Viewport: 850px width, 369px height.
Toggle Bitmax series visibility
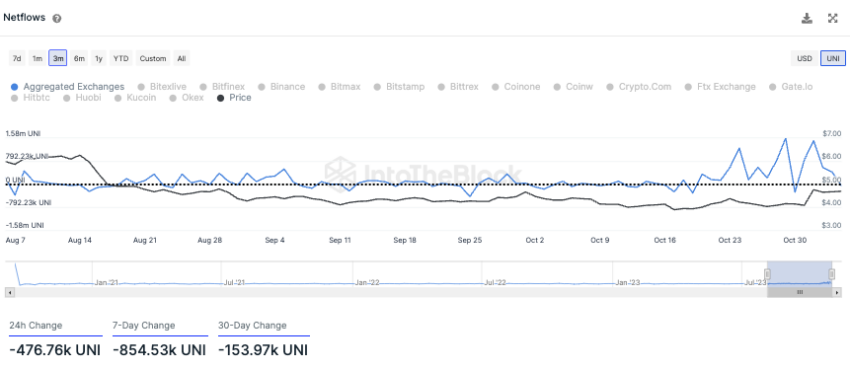[339, 87]
